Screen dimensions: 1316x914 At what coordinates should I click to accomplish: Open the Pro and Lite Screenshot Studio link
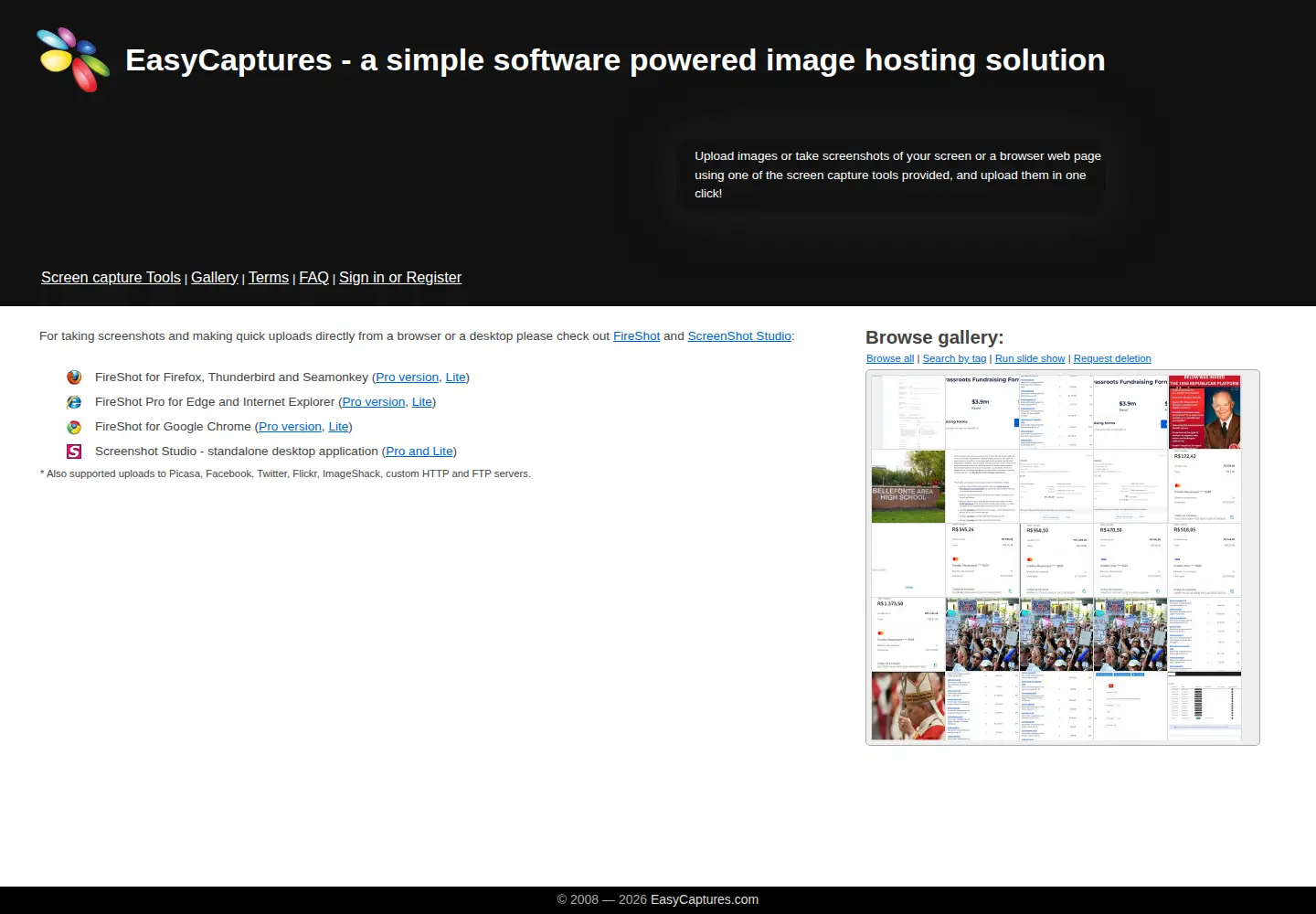pos(419,452)
